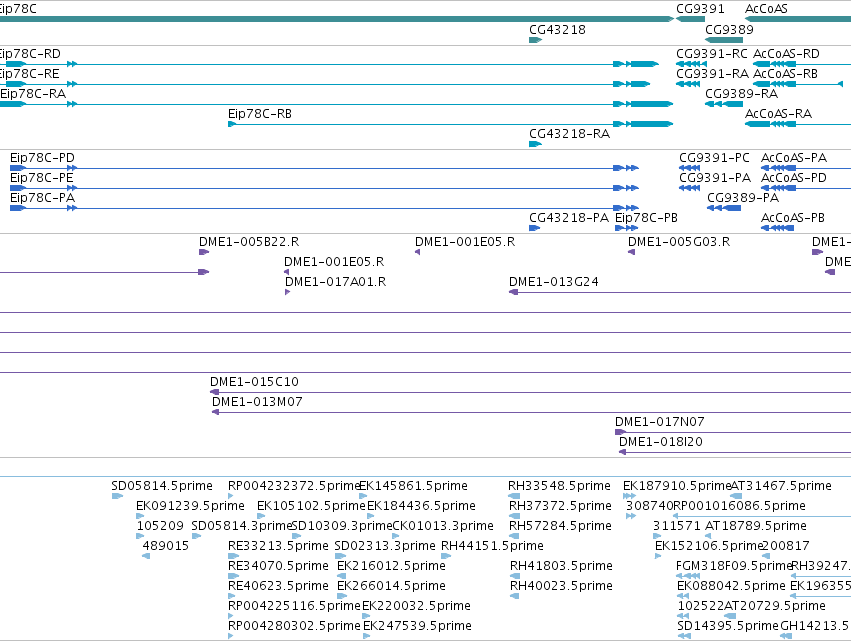Click the CG9391-RC transcript label
The height and width of the screenshot is (641, 851).
712,54
